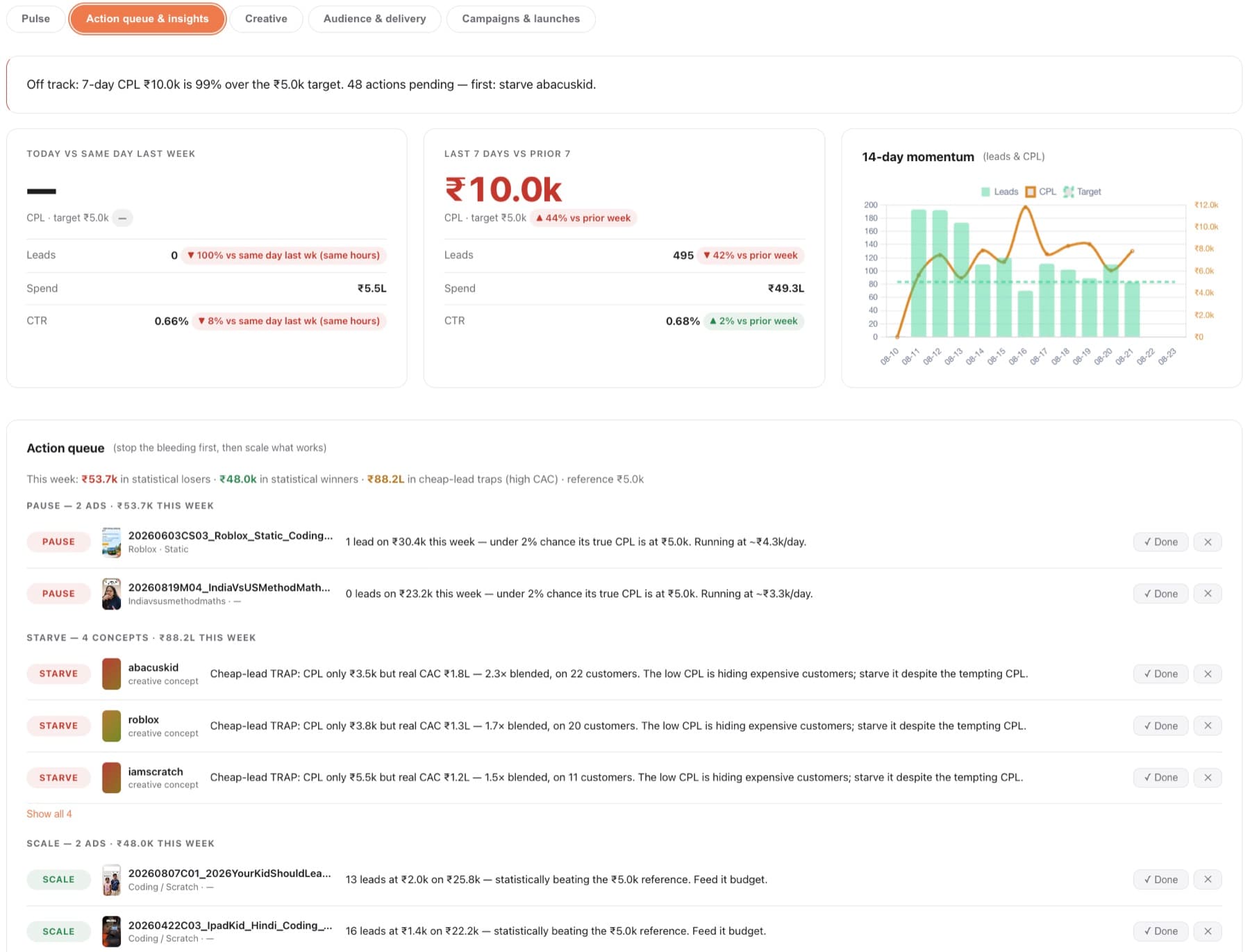Click the dash badge next to today's CPL target
This screenshot has width=1250, height=952.
coord(122,218)
